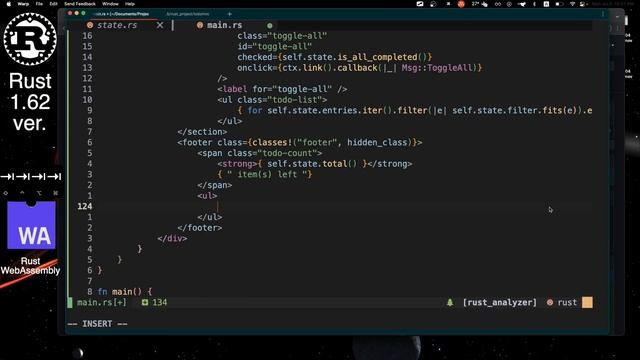
Task: Click the modified dot on main.rs tab
Action: [x=269, y=25]
